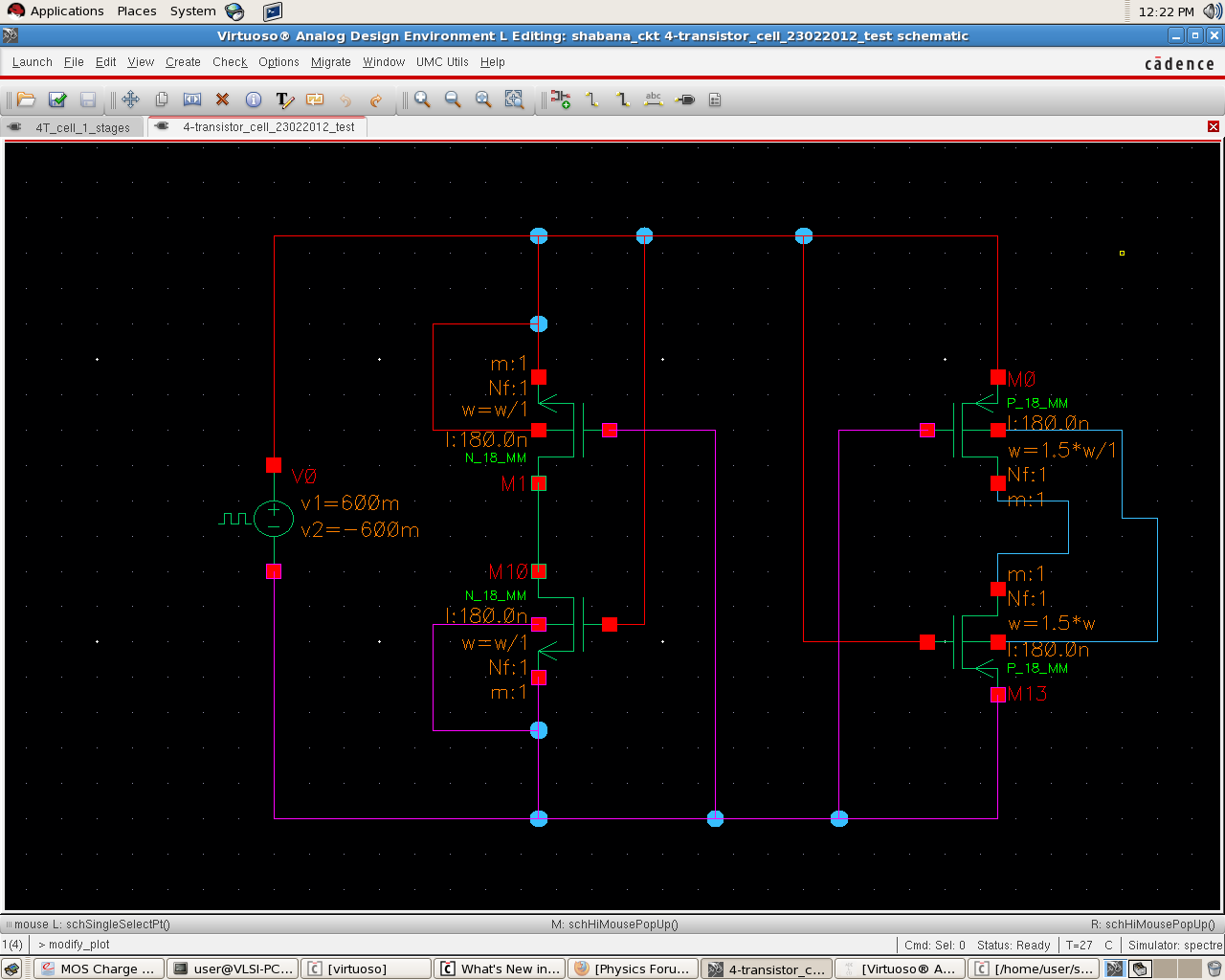Image resolution: width=1225 pixels, height=980 pixels.
Task: Click the w=1.5*w/1 parameter text
Action: pos(1062,451)
